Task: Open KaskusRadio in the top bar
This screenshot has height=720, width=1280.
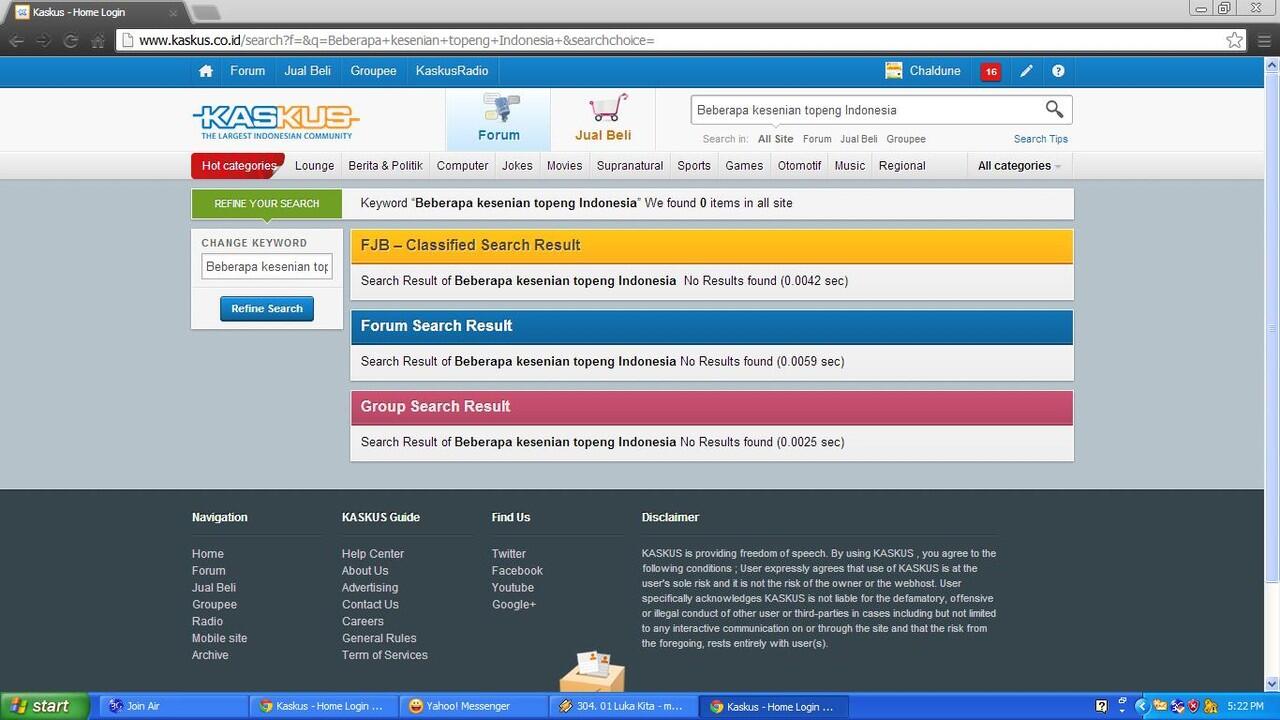Action: tap(452, 71)
